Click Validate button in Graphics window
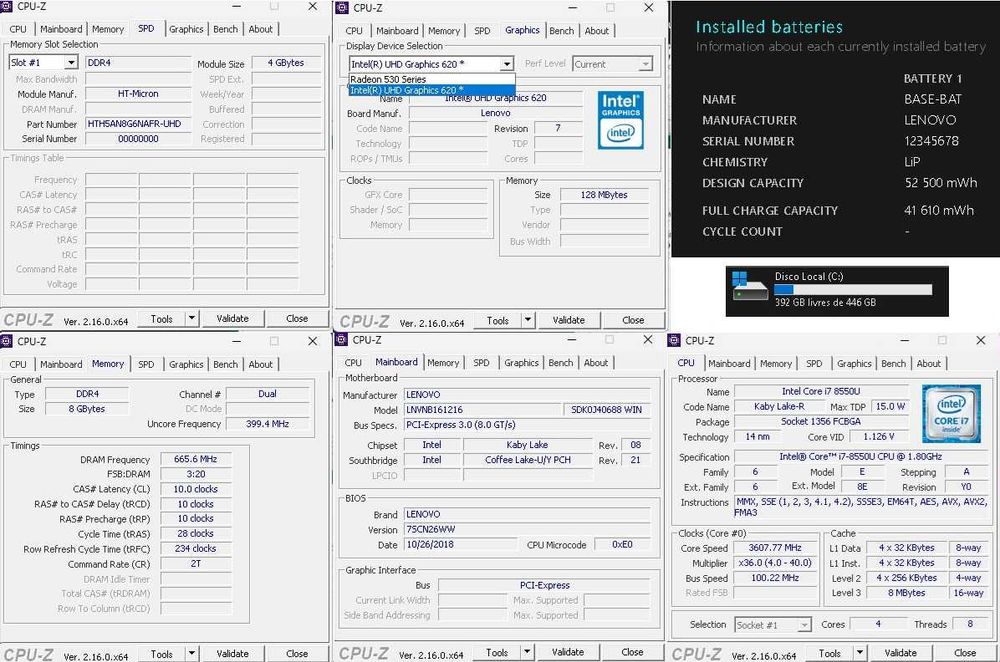The image size is (1000, 662). [568, 320]
